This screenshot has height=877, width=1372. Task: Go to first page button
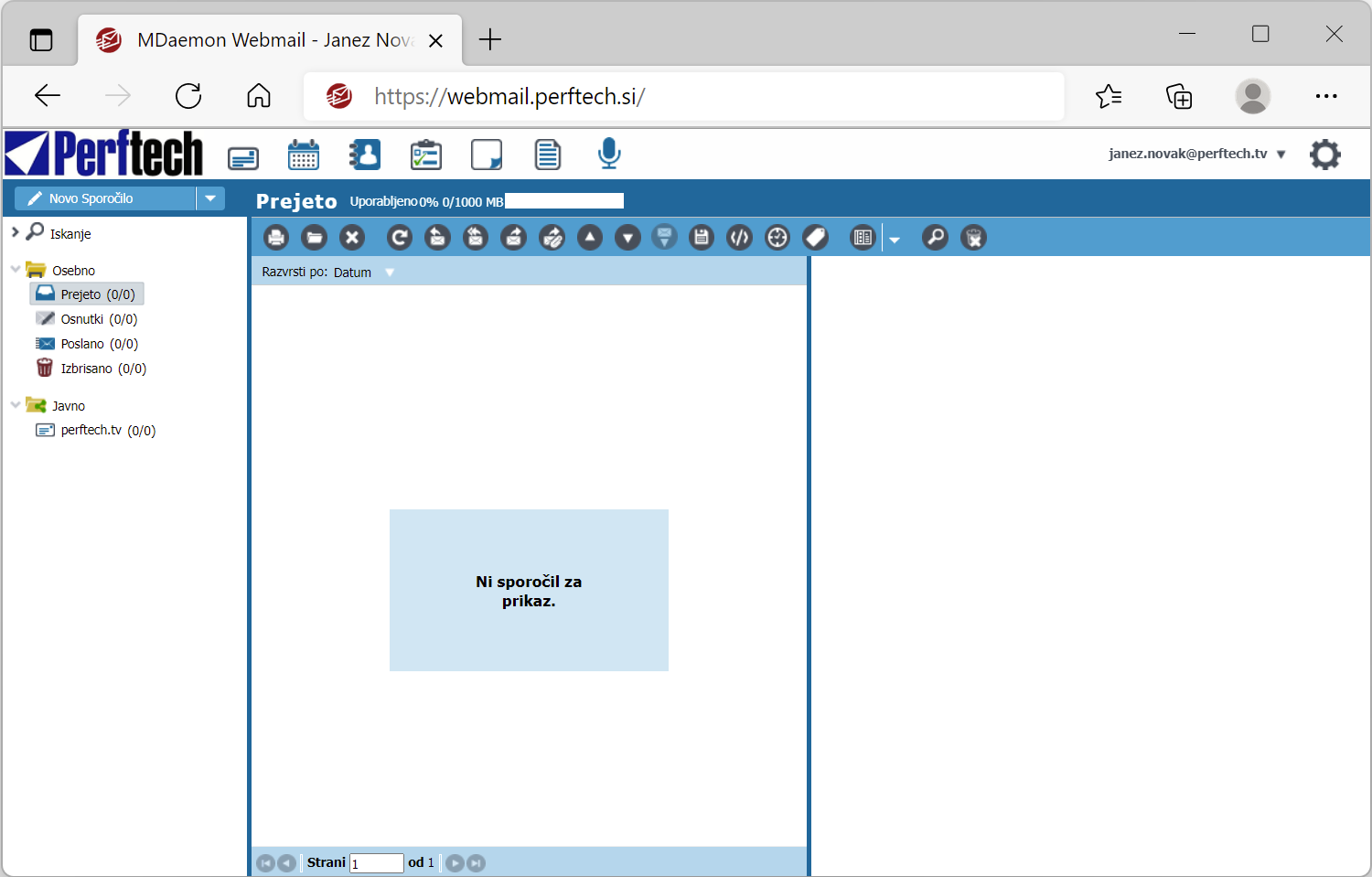(265, 863)
